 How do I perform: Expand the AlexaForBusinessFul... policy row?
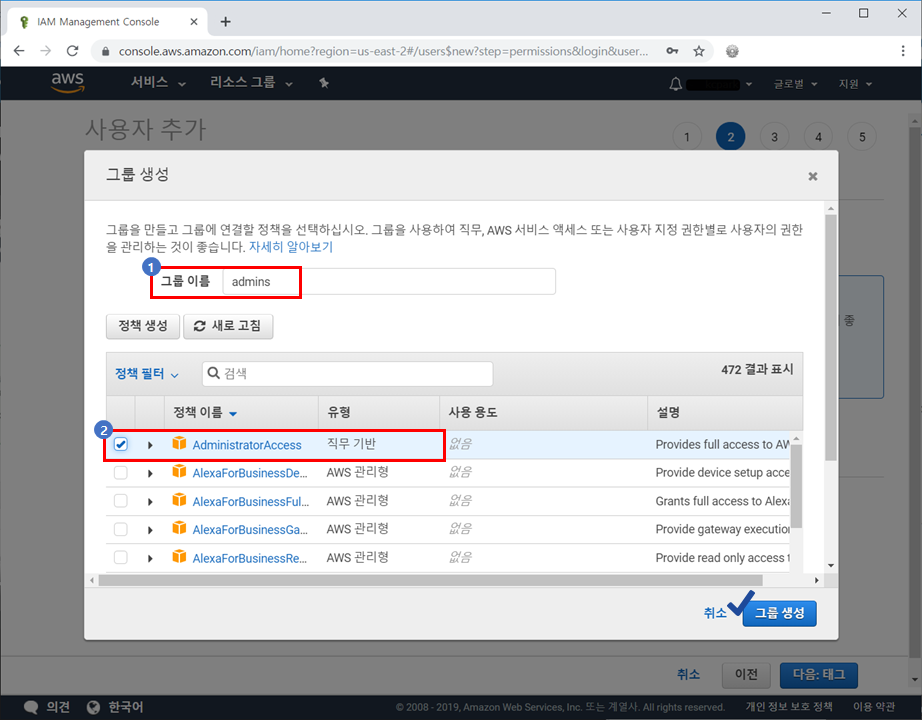tap(150, 502)
